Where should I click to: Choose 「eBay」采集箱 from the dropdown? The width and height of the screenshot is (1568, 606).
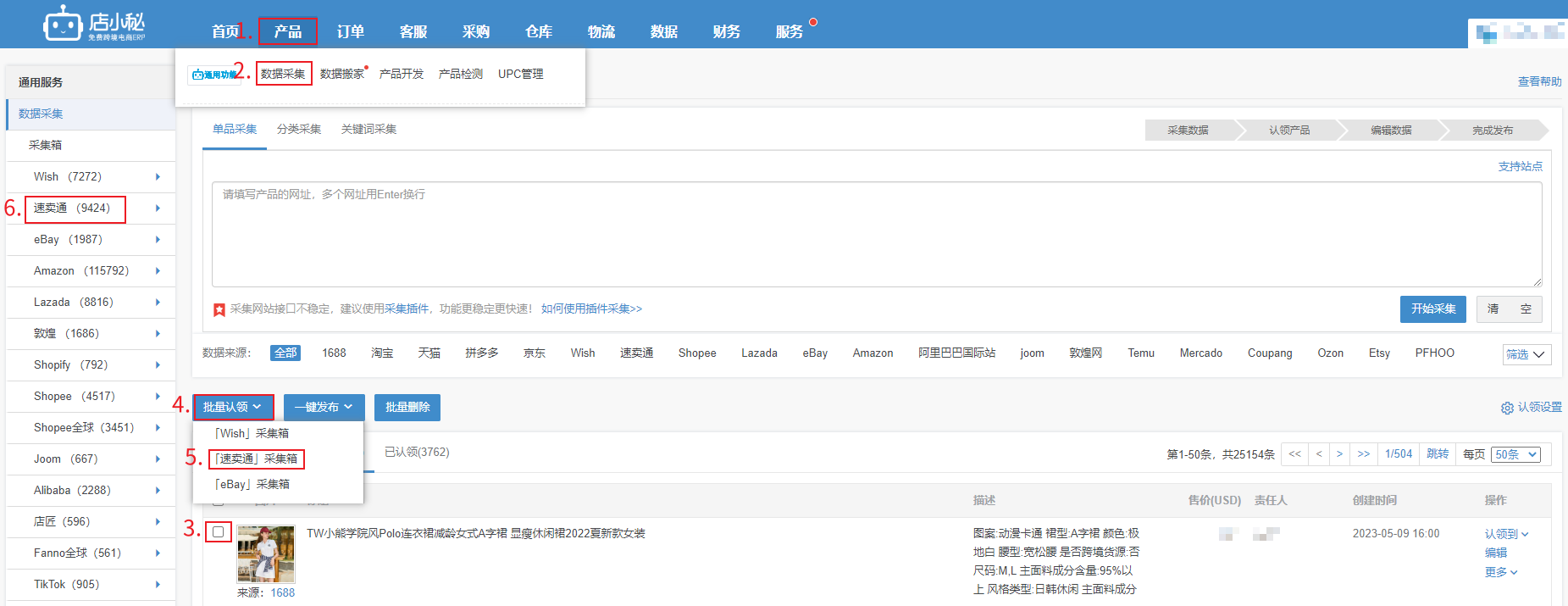coord(252,484)
